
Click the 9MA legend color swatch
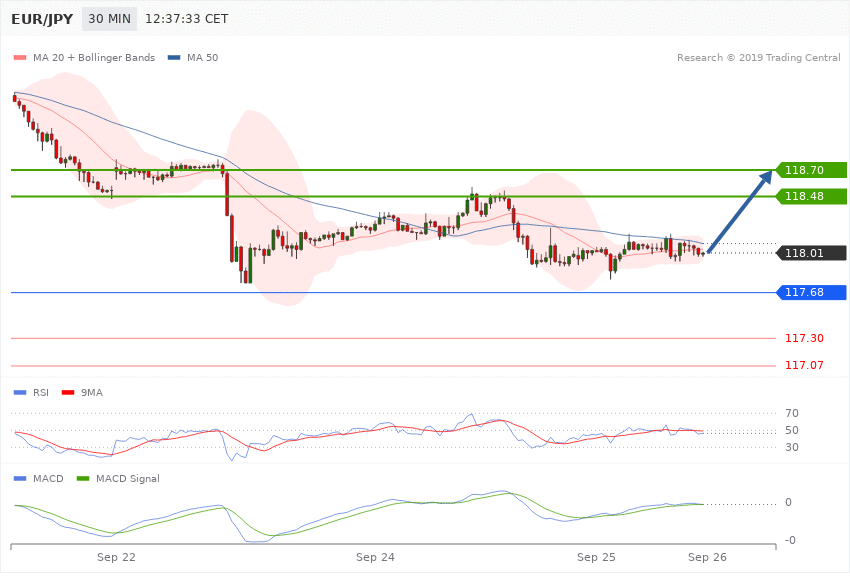pyautogui.click(x=68, y=392)
